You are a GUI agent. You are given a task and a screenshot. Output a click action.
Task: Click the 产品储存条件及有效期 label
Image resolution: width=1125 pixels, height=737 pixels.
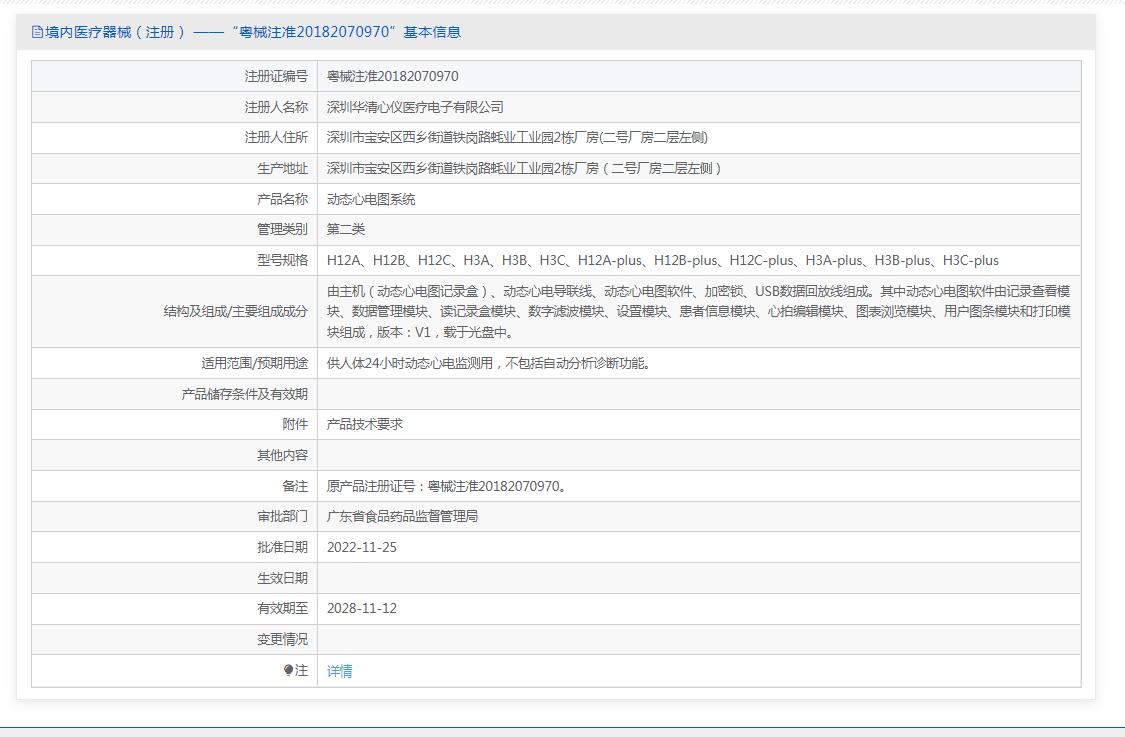tap(245, 394)
